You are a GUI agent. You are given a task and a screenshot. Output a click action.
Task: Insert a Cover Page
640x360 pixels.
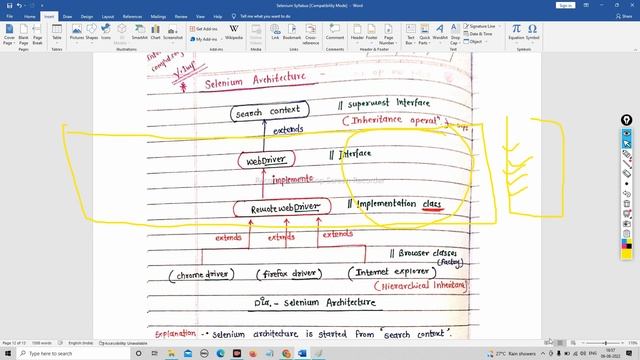coord(9,34)
